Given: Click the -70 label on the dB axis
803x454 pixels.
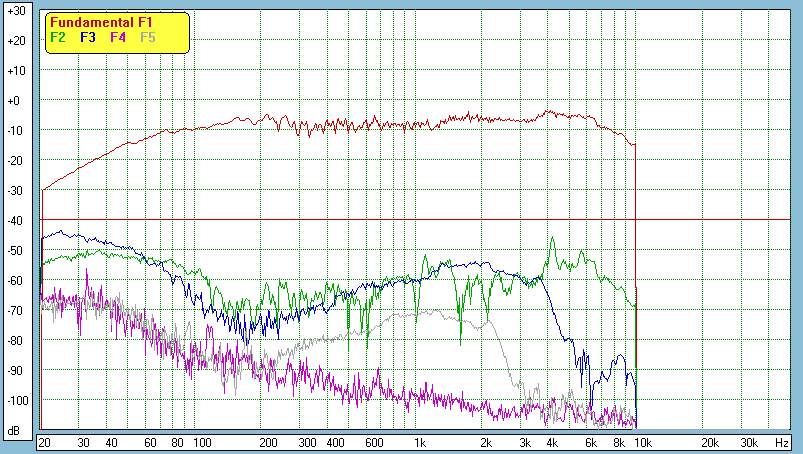Looking at the screenshot, I should point(15,310).
